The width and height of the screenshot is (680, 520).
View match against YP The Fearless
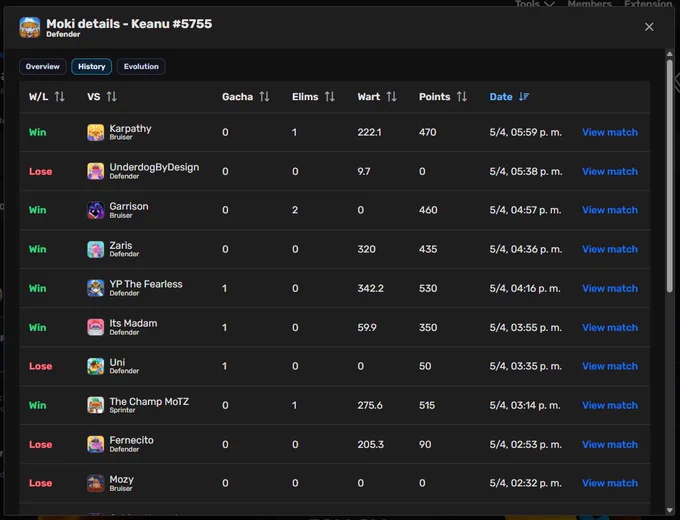[x=610, y=288]
